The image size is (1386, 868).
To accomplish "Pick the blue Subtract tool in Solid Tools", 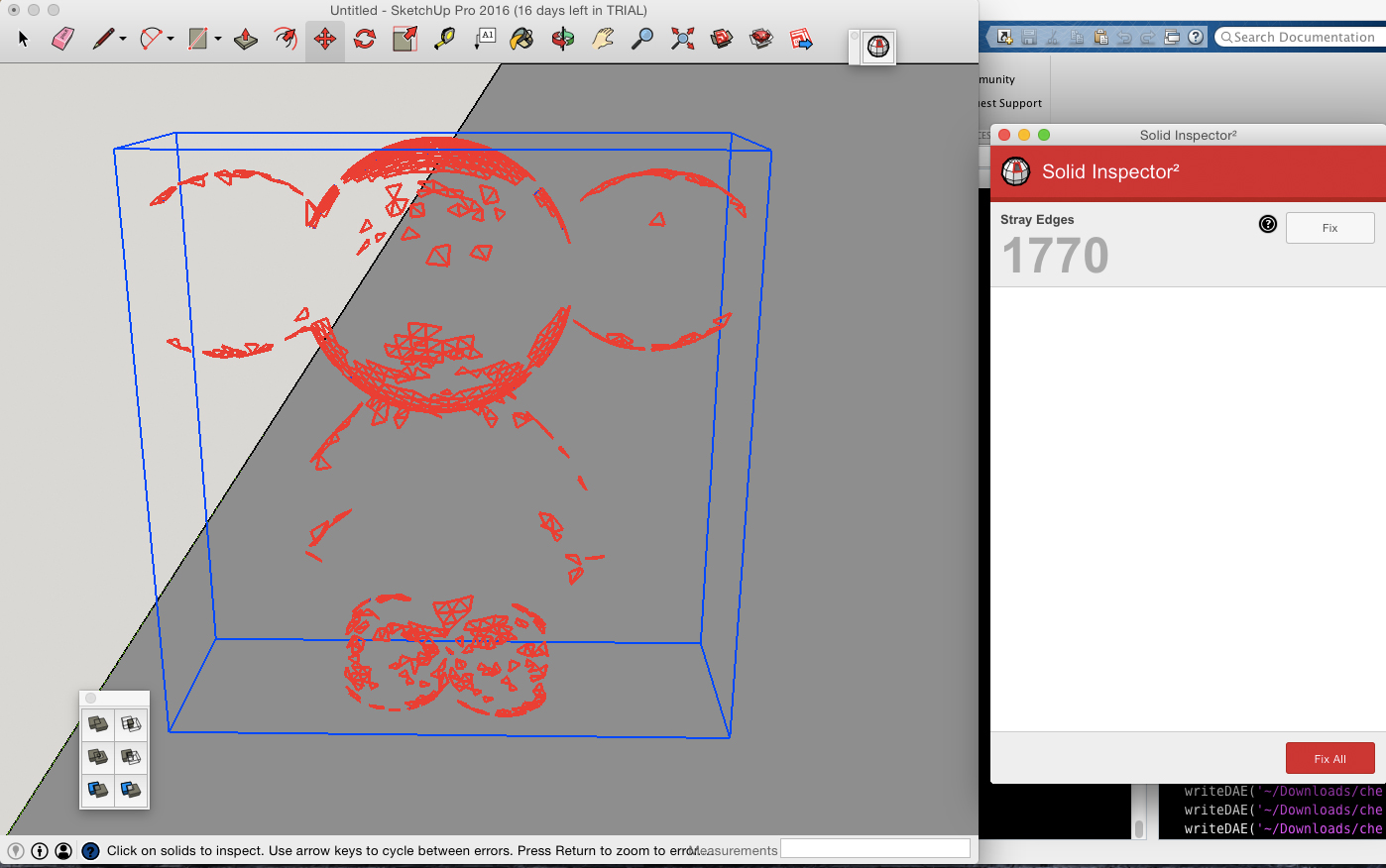I will click(x=96, y=790).
